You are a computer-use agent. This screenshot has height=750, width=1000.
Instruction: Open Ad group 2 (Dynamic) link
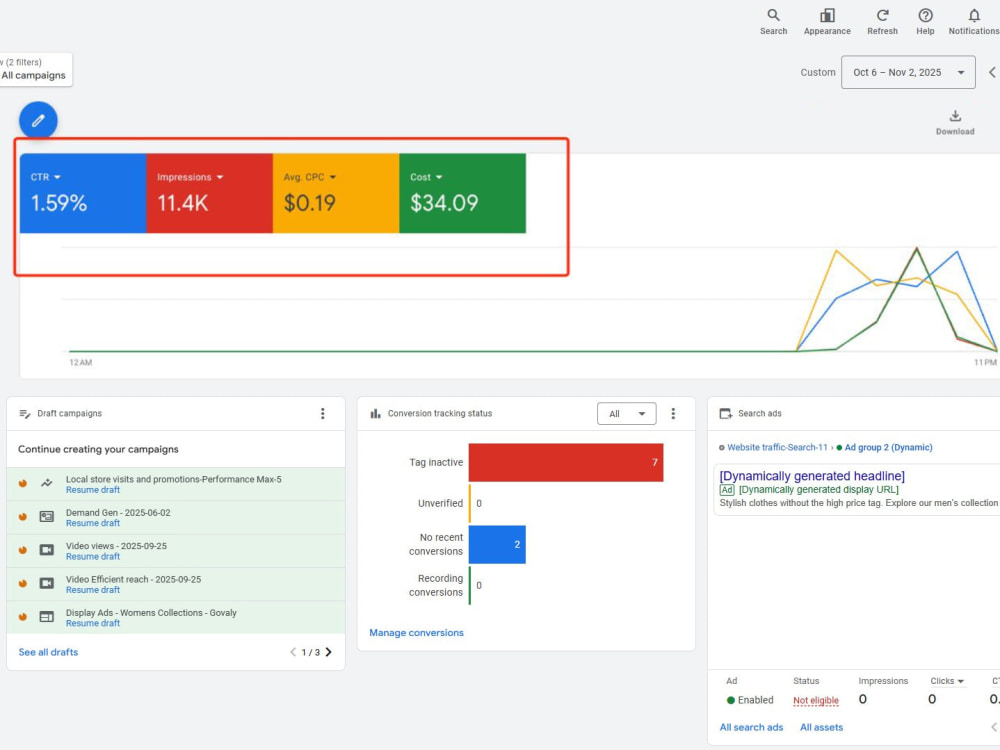pyautogui.click(x=888, y=448)
